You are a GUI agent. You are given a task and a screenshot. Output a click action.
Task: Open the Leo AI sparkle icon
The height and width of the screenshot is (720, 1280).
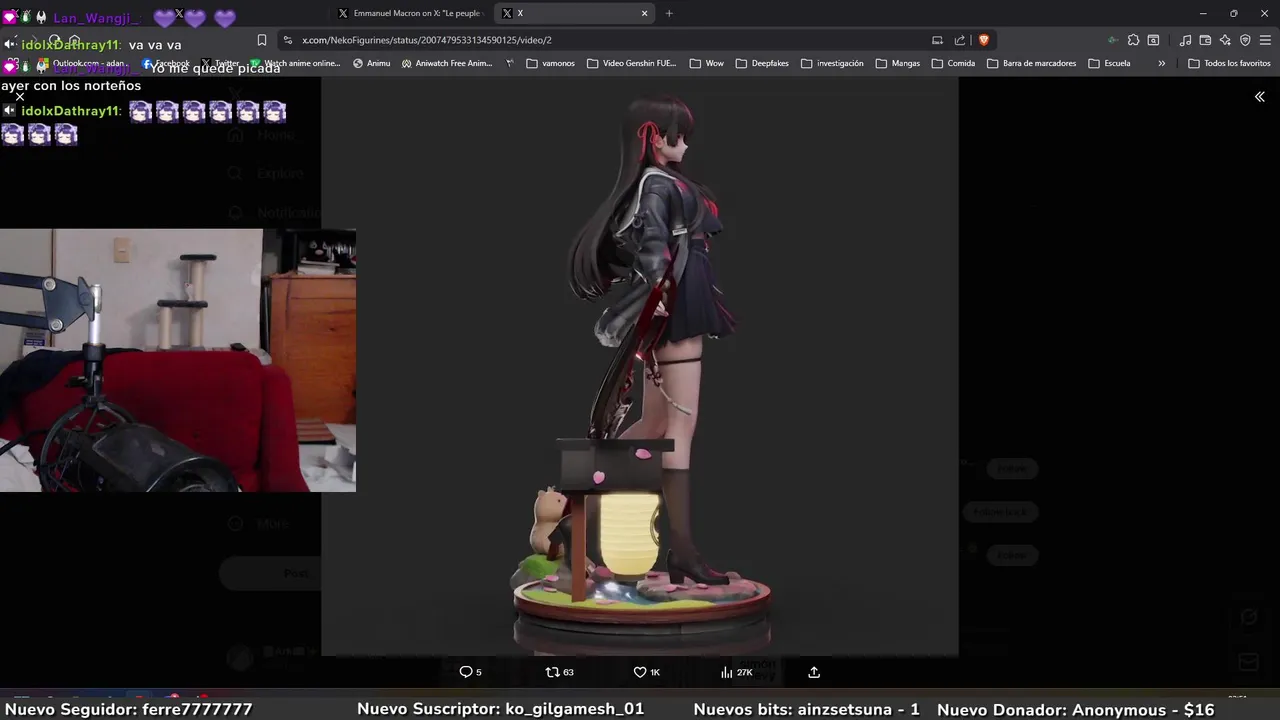click(1225, 40)
